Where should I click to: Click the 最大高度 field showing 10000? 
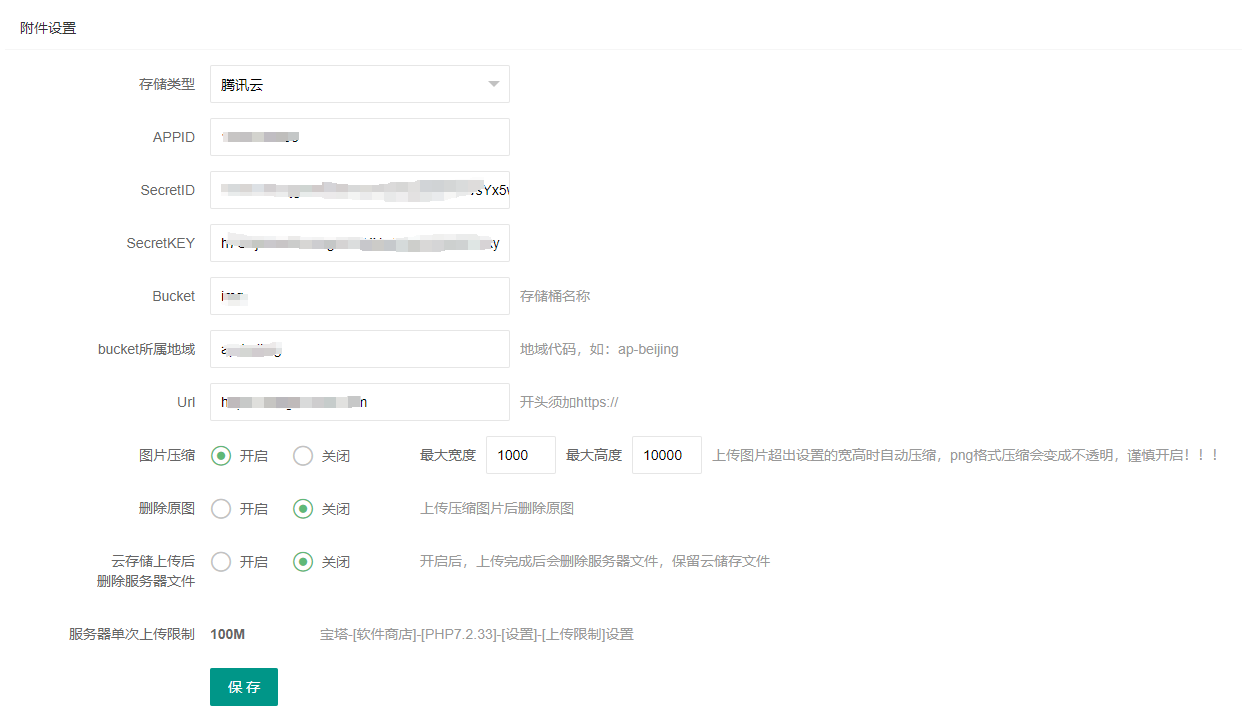coord(666,455)
